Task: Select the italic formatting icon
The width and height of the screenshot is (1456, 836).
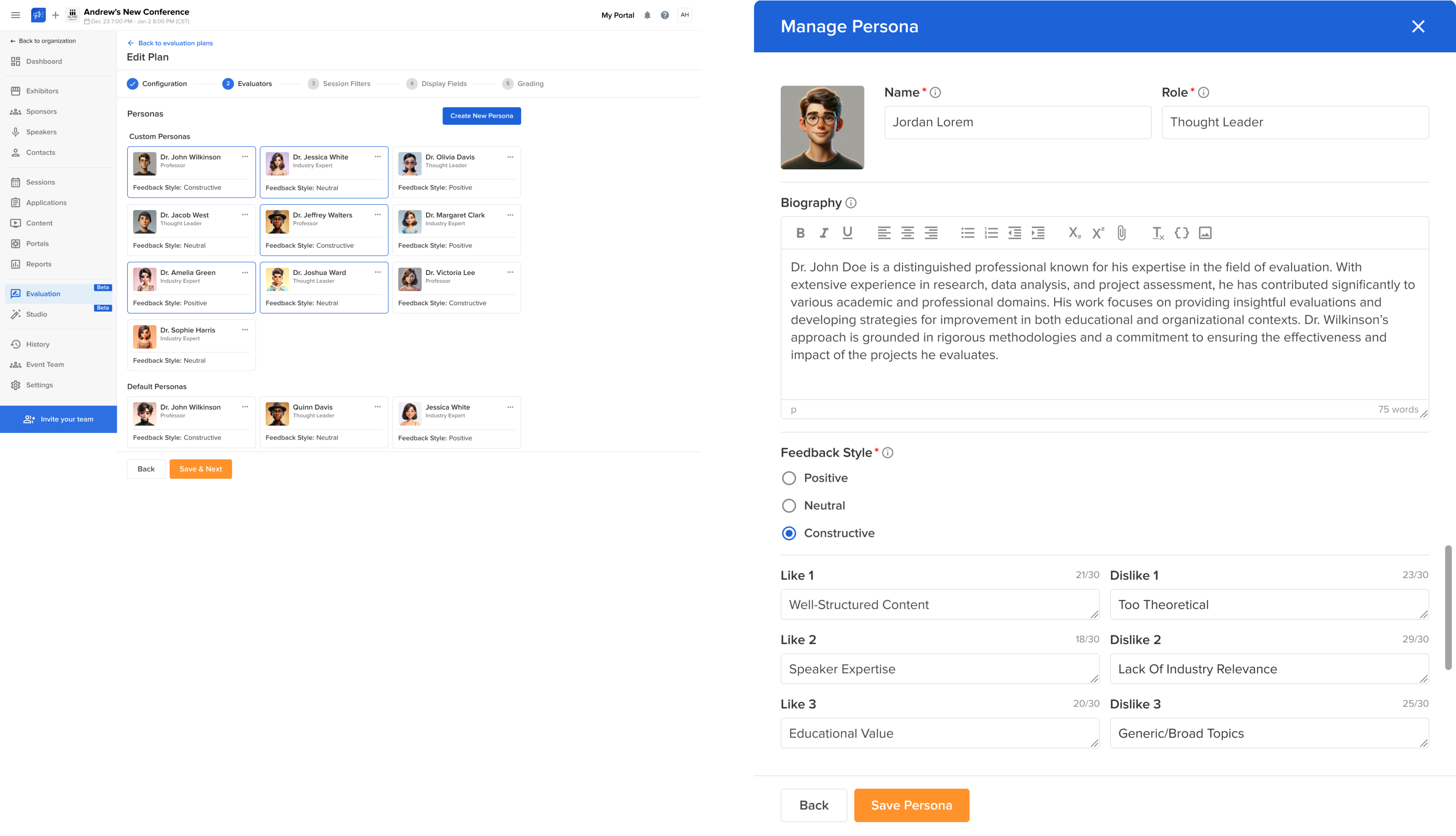Action: point(823,233)
